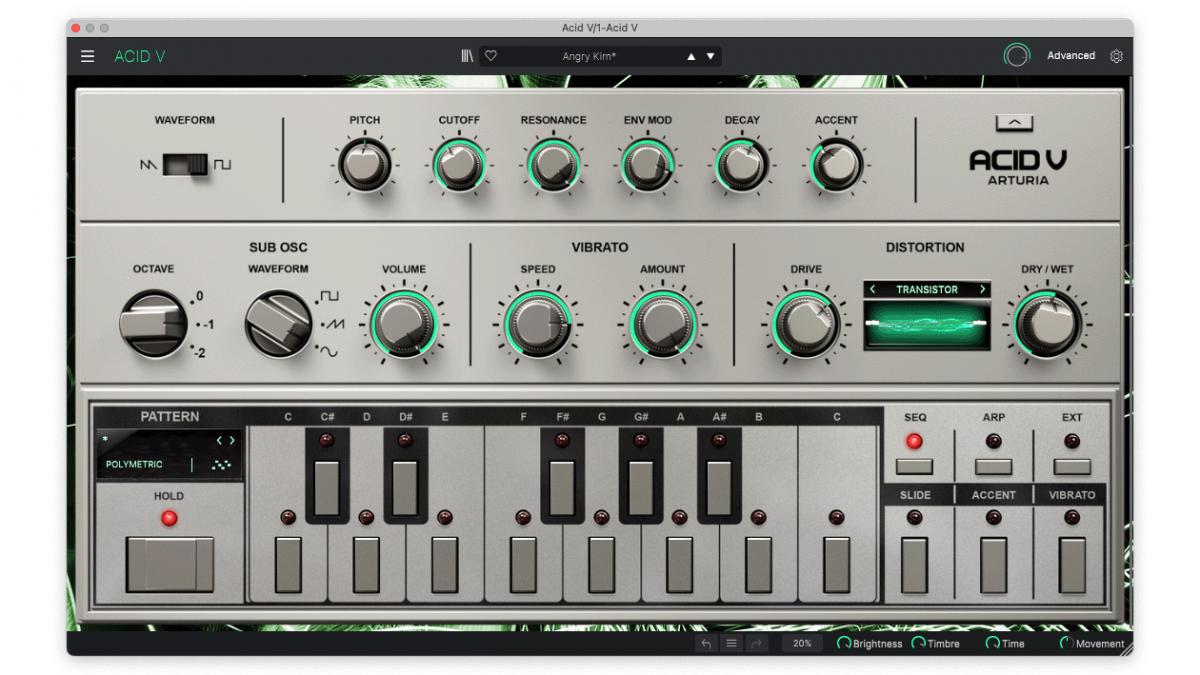This screenshot has height=675, width=1200.
Task: Like preset with heart icon
Action: [x=491, y=56]
